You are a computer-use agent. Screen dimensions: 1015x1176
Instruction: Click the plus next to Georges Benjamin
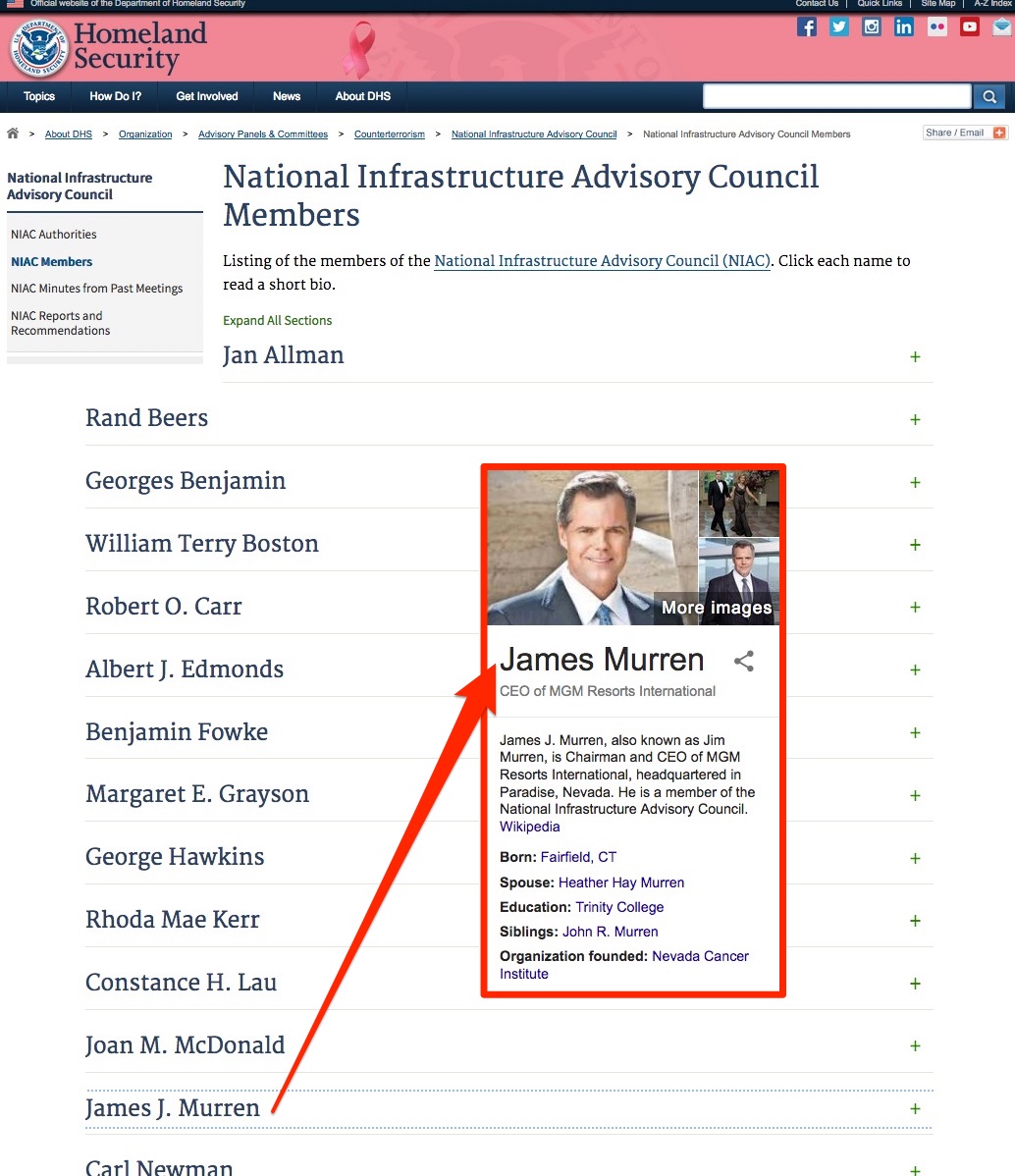pos(915,482)
